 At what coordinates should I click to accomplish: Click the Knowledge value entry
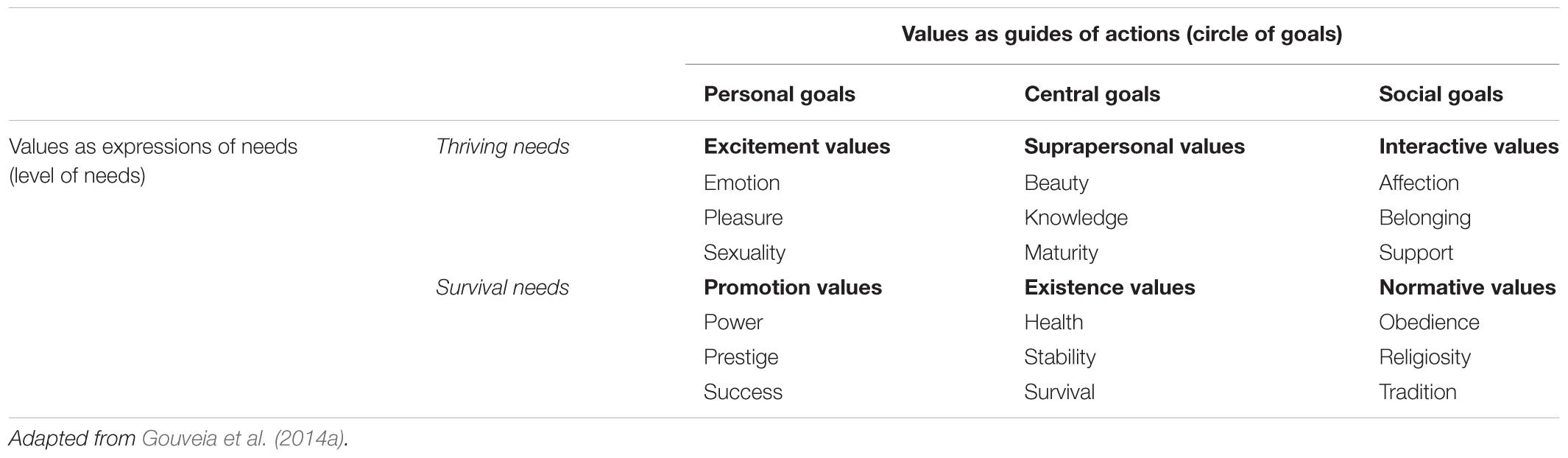(1076, 218)
